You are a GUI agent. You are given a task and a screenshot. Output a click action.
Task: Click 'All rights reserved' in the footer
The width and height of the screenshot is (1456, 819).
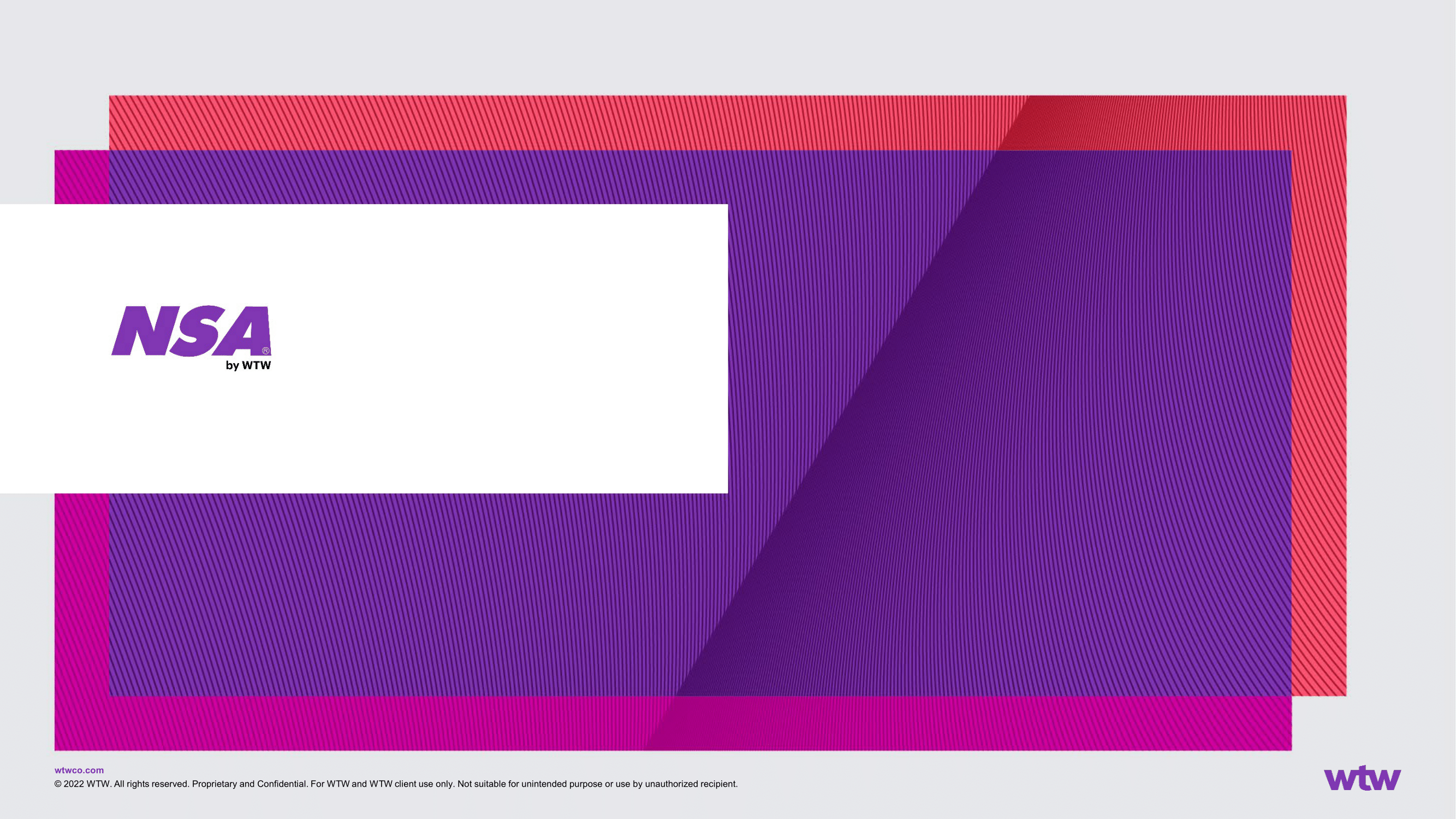pyautogui.click(x=150, y=784)
